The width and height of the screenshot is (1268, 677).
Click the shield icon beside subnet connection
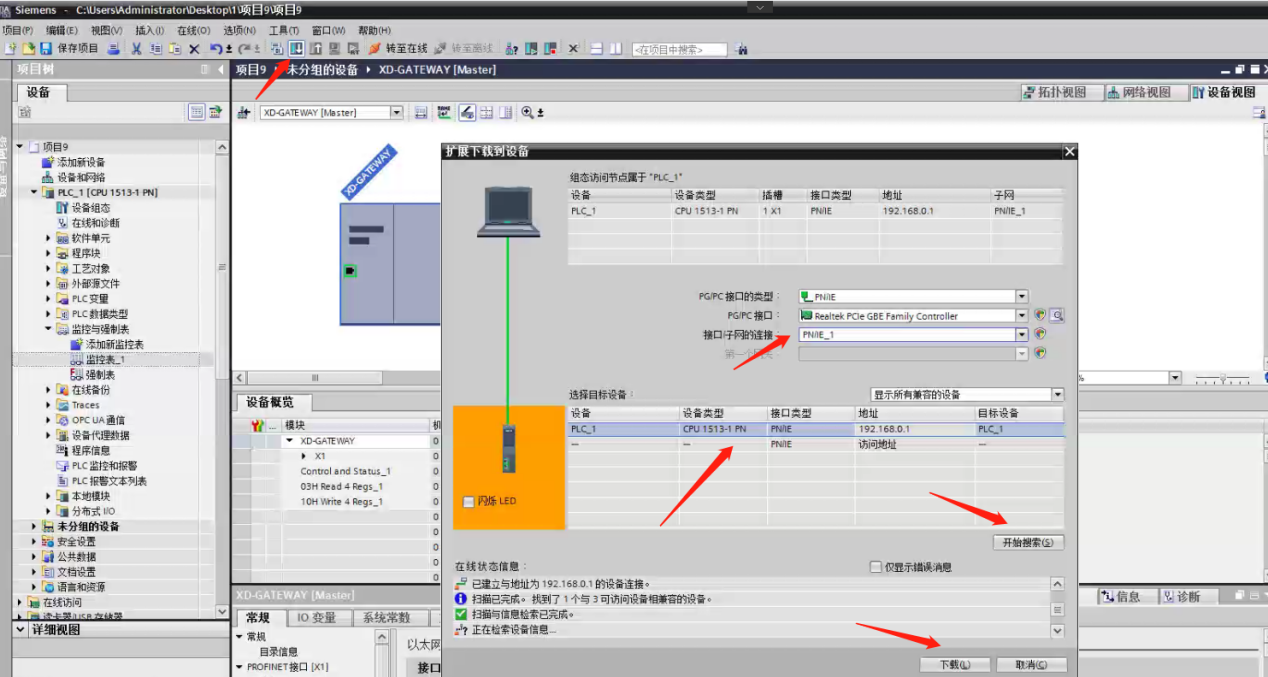(1040, 334)
